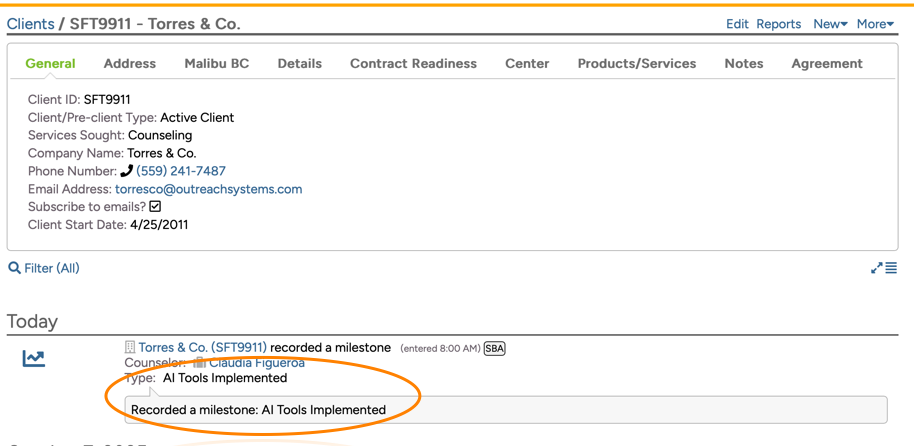Viewport: 914px width, 446px height.
Task: Expand the More dropdown menu
Action: coord(875,24)
